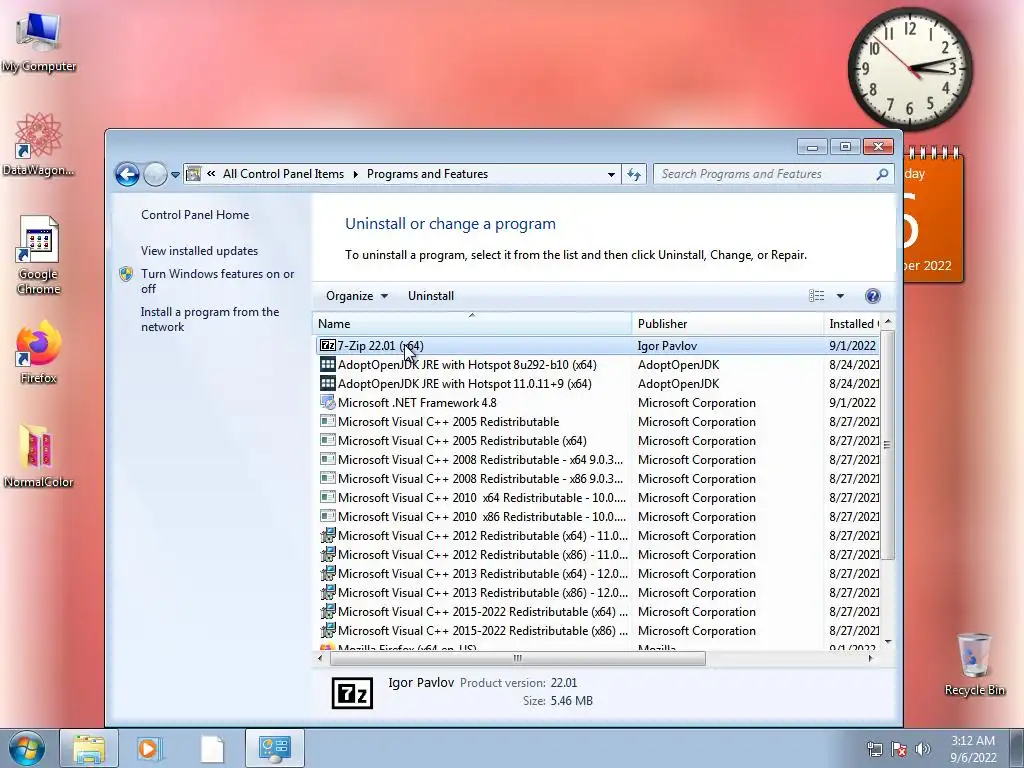The image size is (1024, 768).
Task: Open the recent pages dropdown arrow
Action: coord(175,175)
